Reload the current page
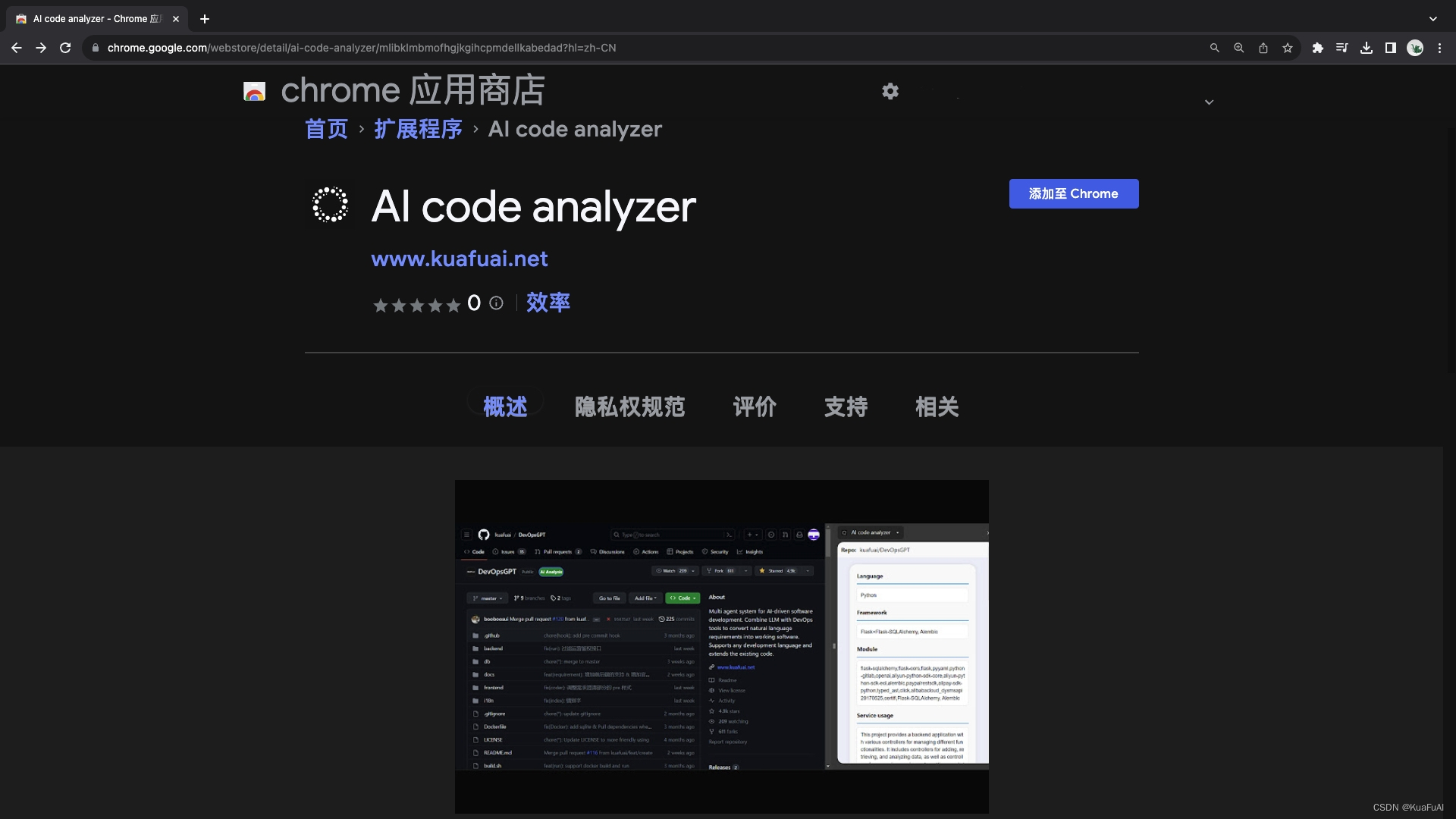The image size is (1456, 819). (x=65, y=48)
